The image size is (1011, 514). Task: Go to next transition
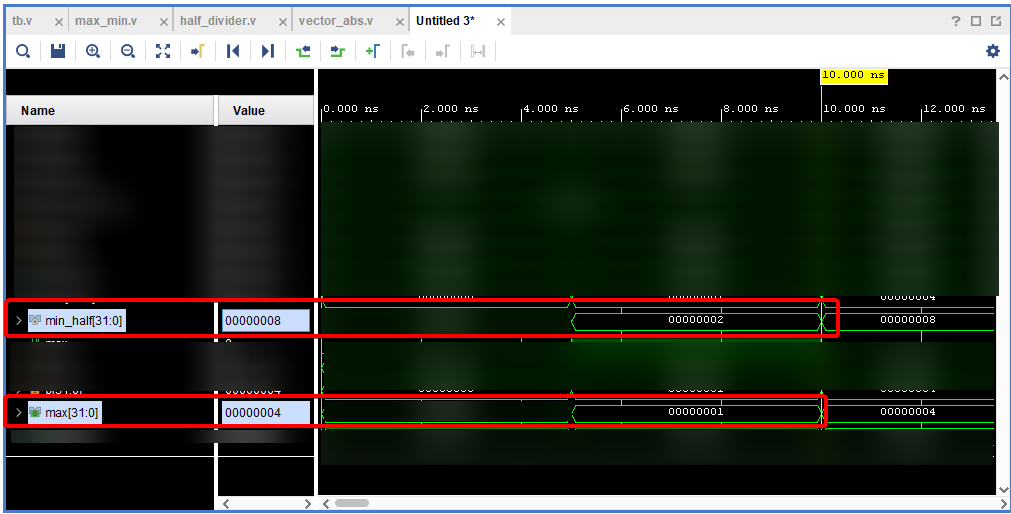[x=338, y=51]
